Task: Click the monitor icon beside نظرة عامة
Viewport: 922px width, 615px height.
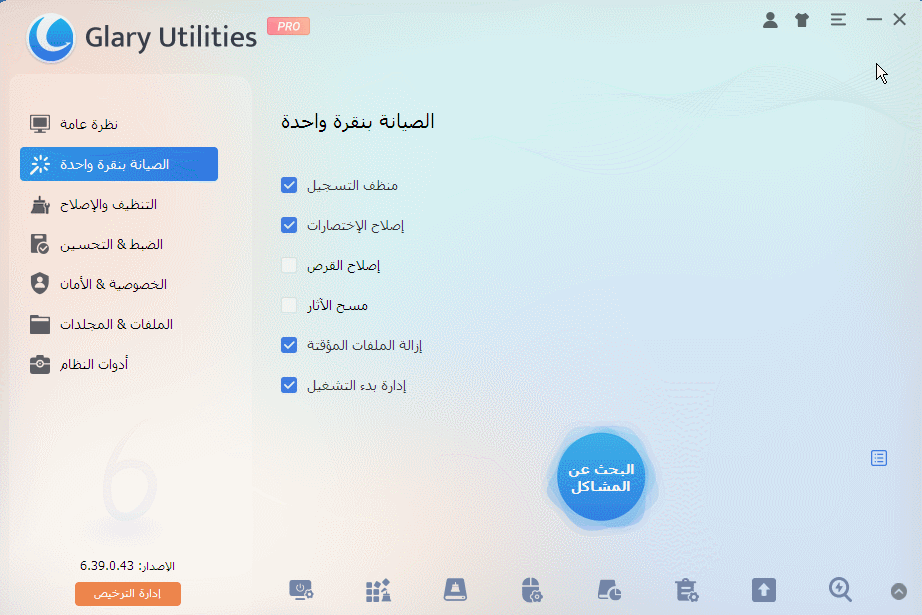Action: (40, 124)
